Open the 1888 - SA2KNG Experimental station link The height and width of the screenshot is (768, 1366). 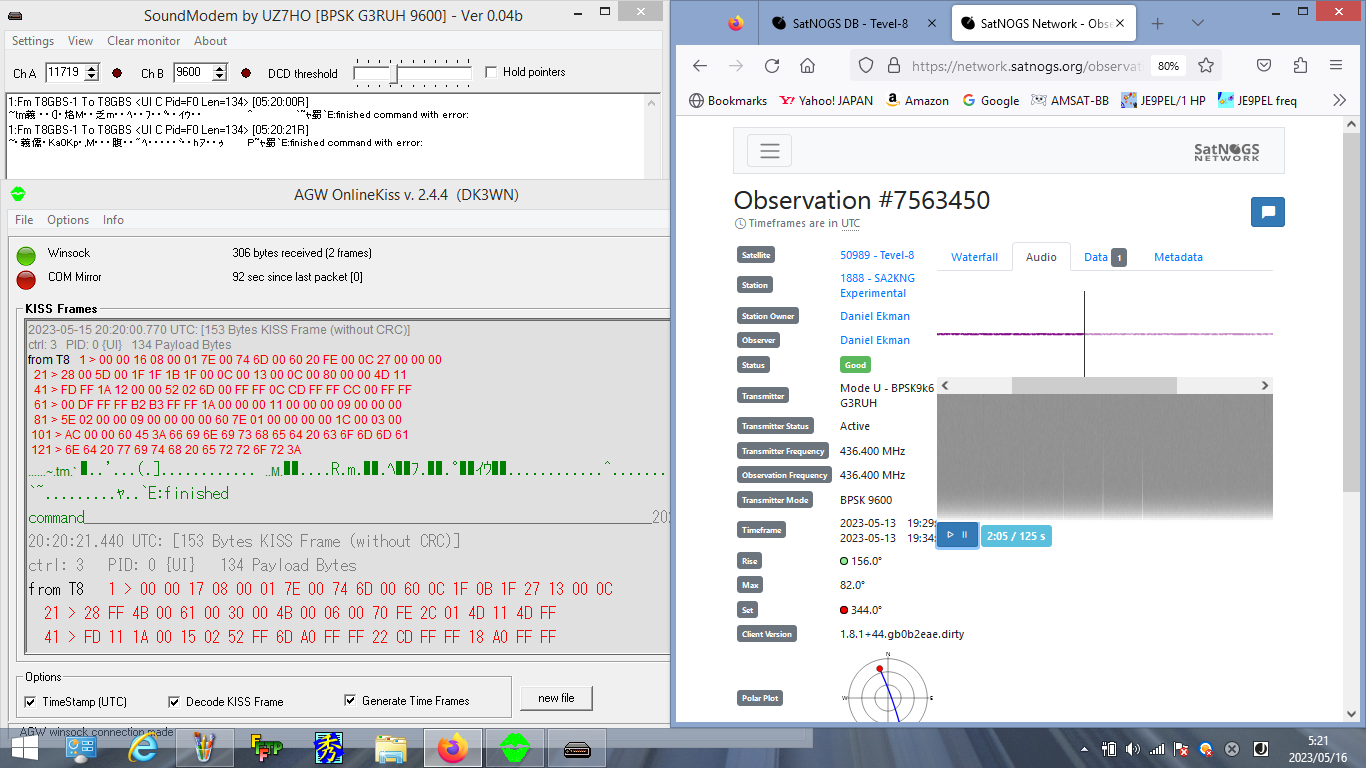[877, 285]
